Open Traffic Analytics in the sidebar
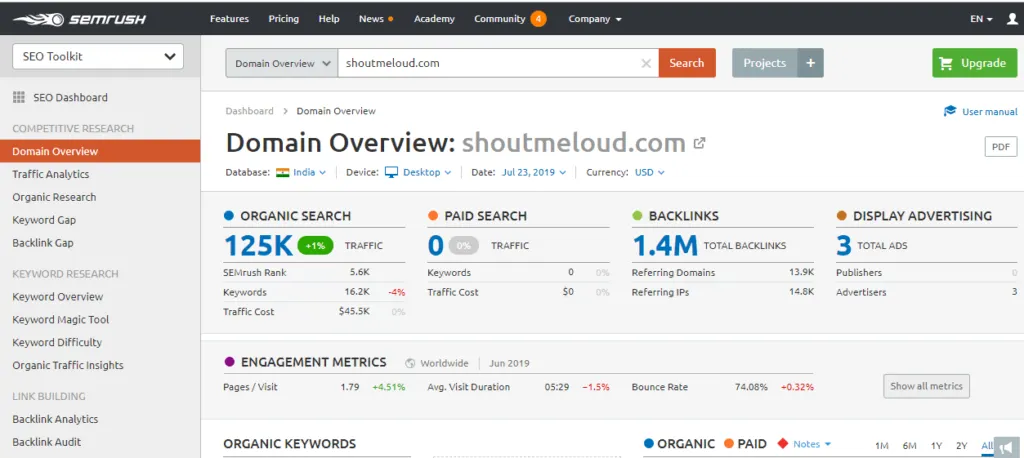 click(51, 174)
